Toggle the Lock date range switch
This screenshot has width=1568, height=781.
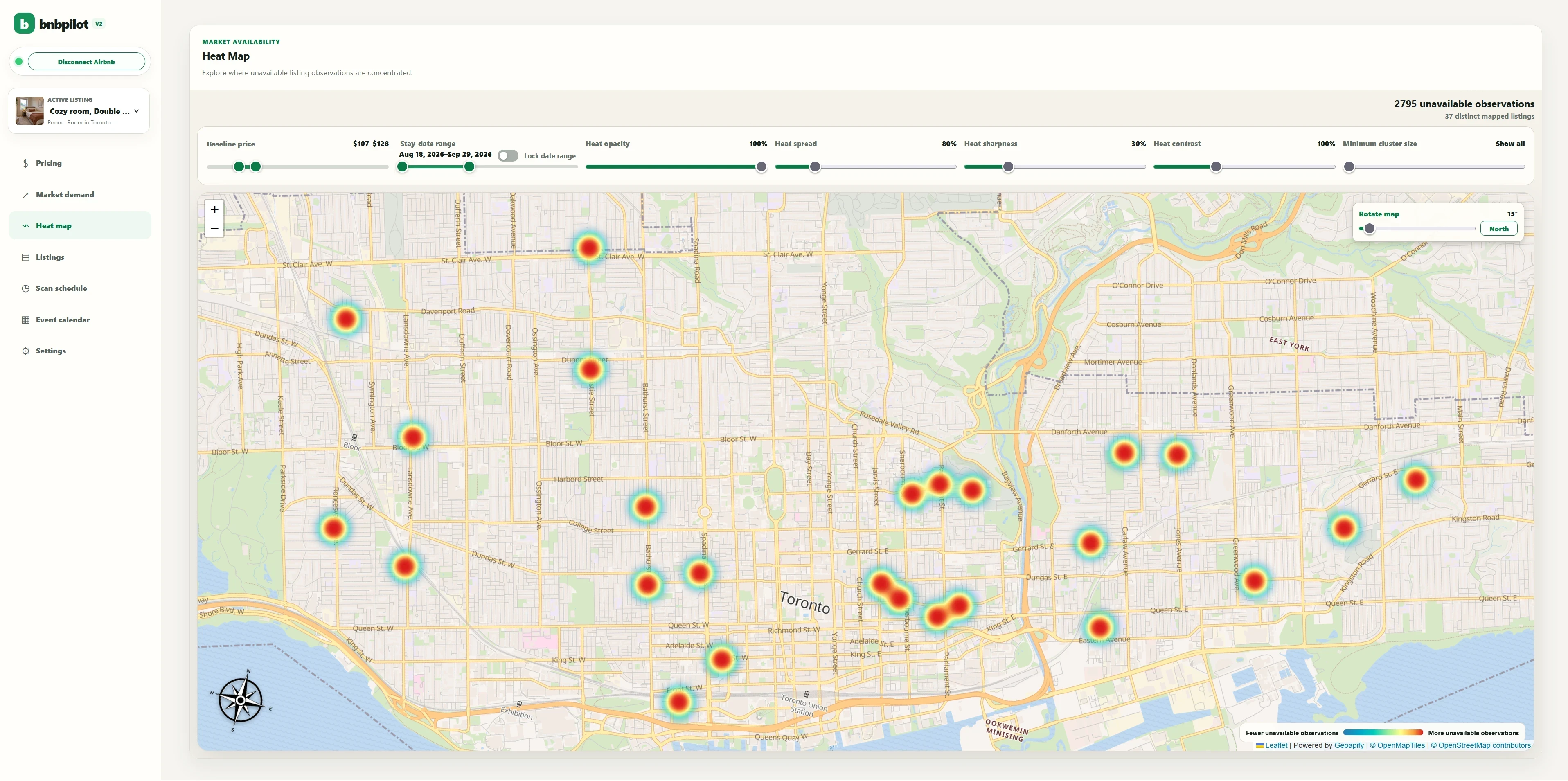(x=508, y=156)
